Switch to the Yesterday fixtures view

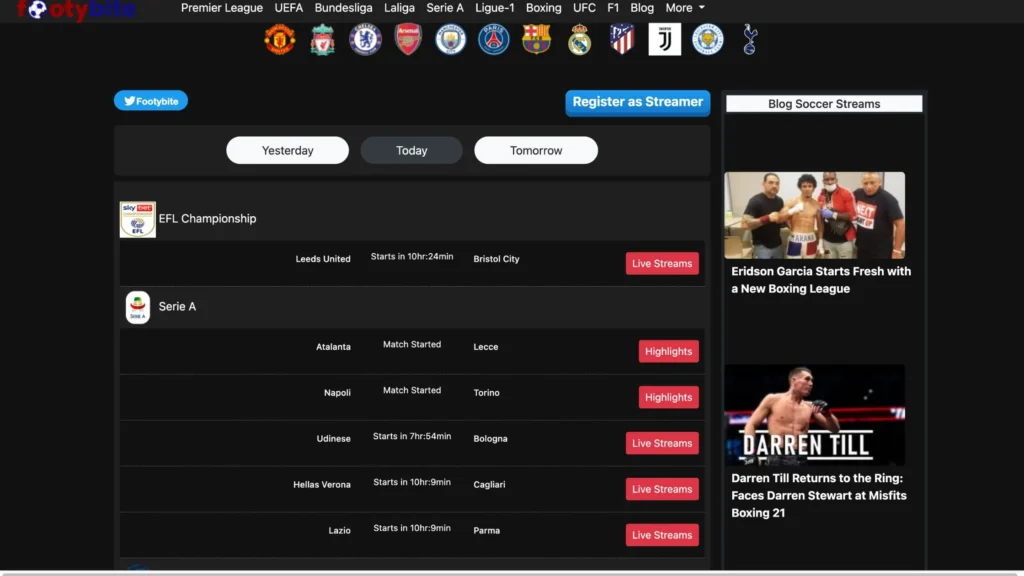pyautogui.click(x=287, y=149)
